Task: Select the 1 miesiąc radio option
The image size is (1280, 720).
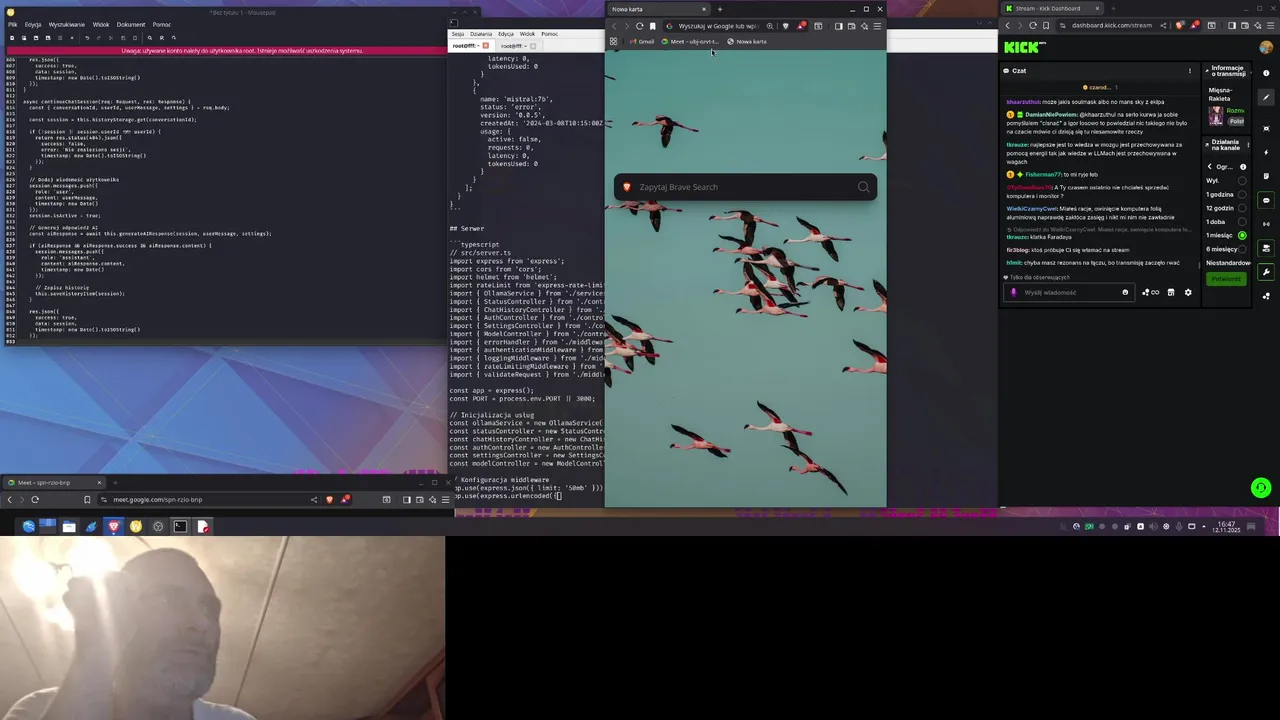Action: (x=1242, y=235)
